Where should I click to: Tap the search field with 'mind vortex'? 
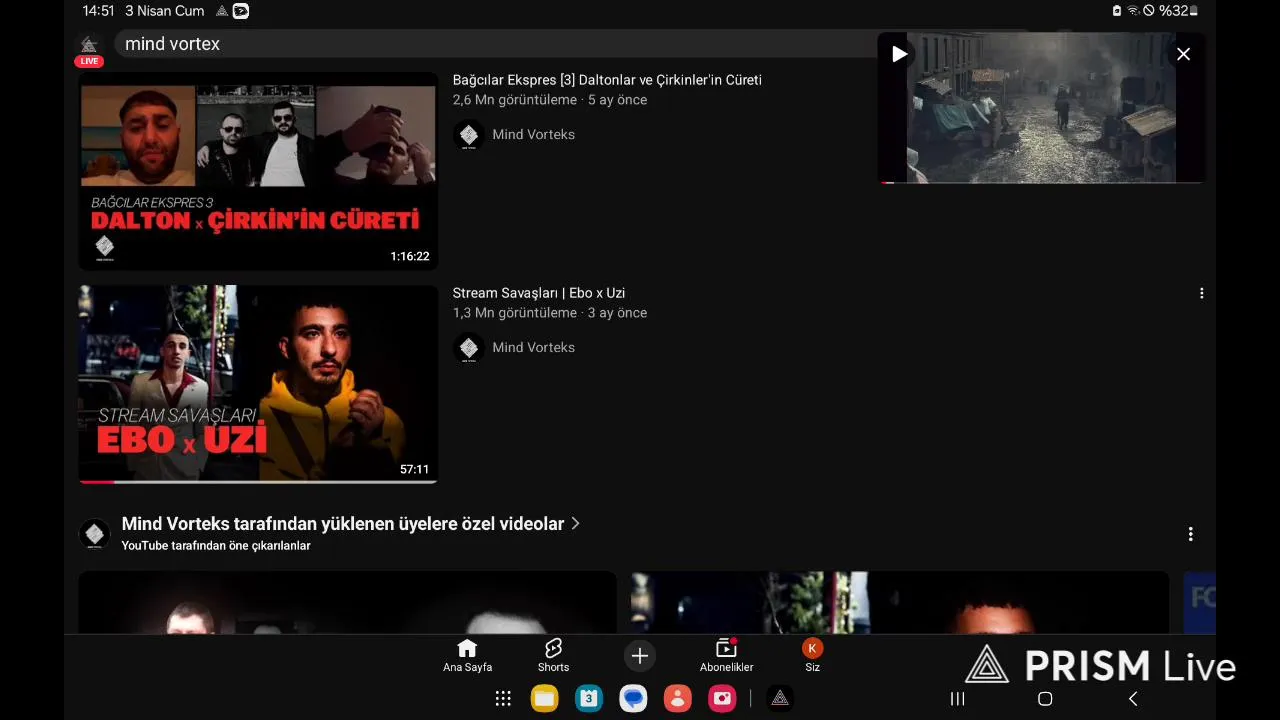[495, 44]
